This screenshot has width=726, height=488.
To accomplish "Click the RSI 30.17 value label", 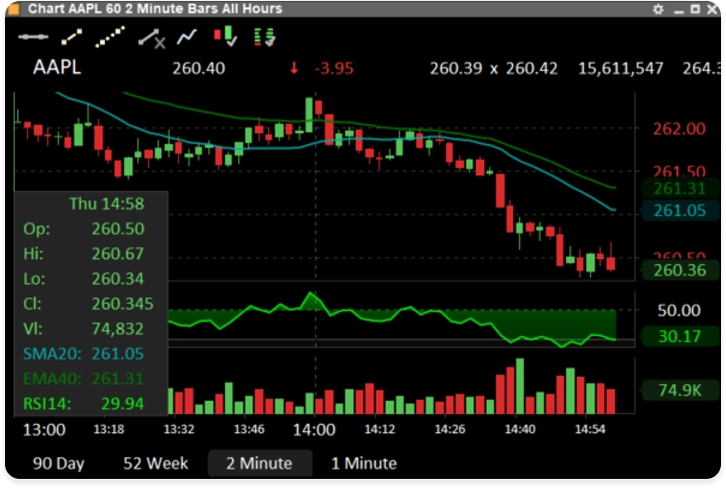I will point(679,336).
